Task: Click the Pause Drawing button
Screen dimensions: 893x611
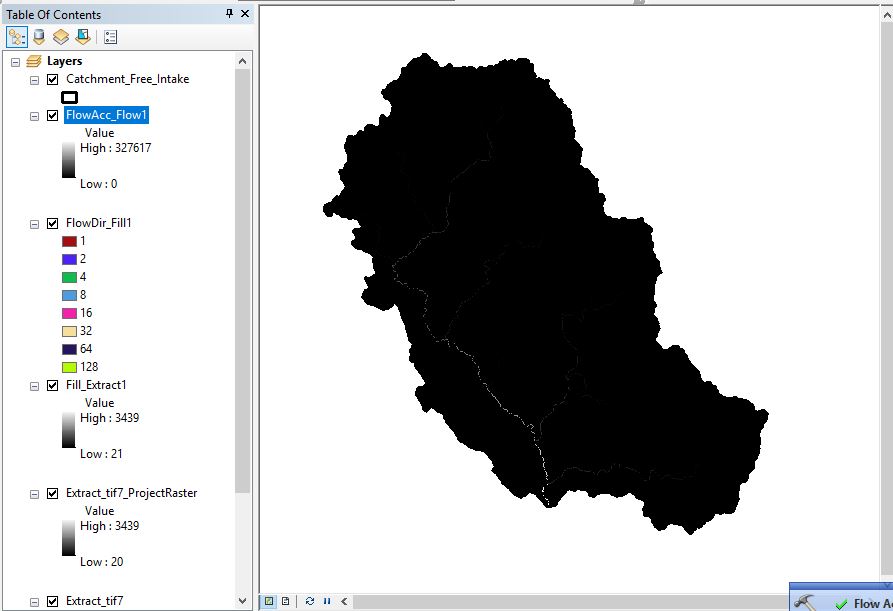Action: tap(327, 601)
